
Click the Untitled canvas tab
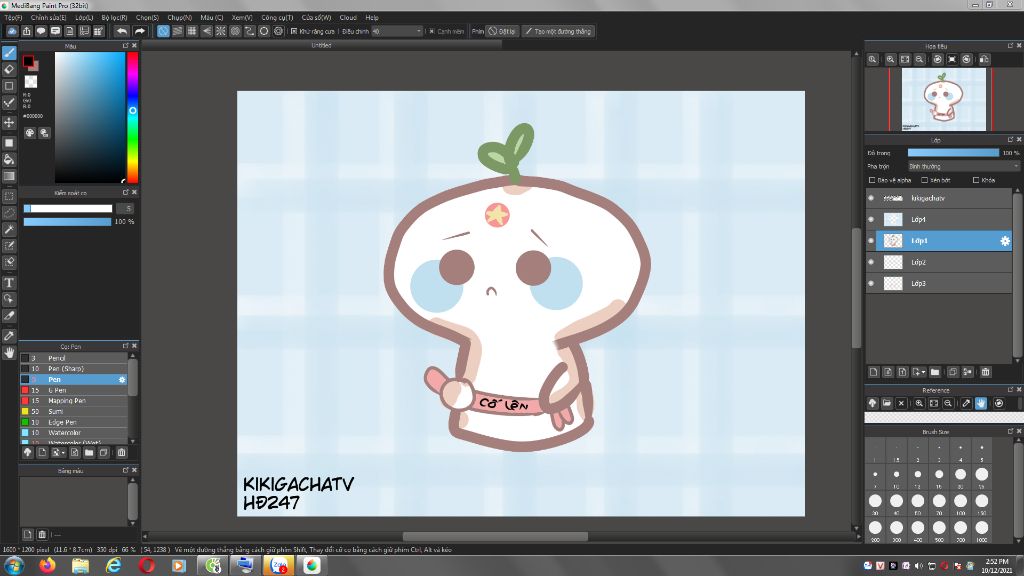click(321, 45)
